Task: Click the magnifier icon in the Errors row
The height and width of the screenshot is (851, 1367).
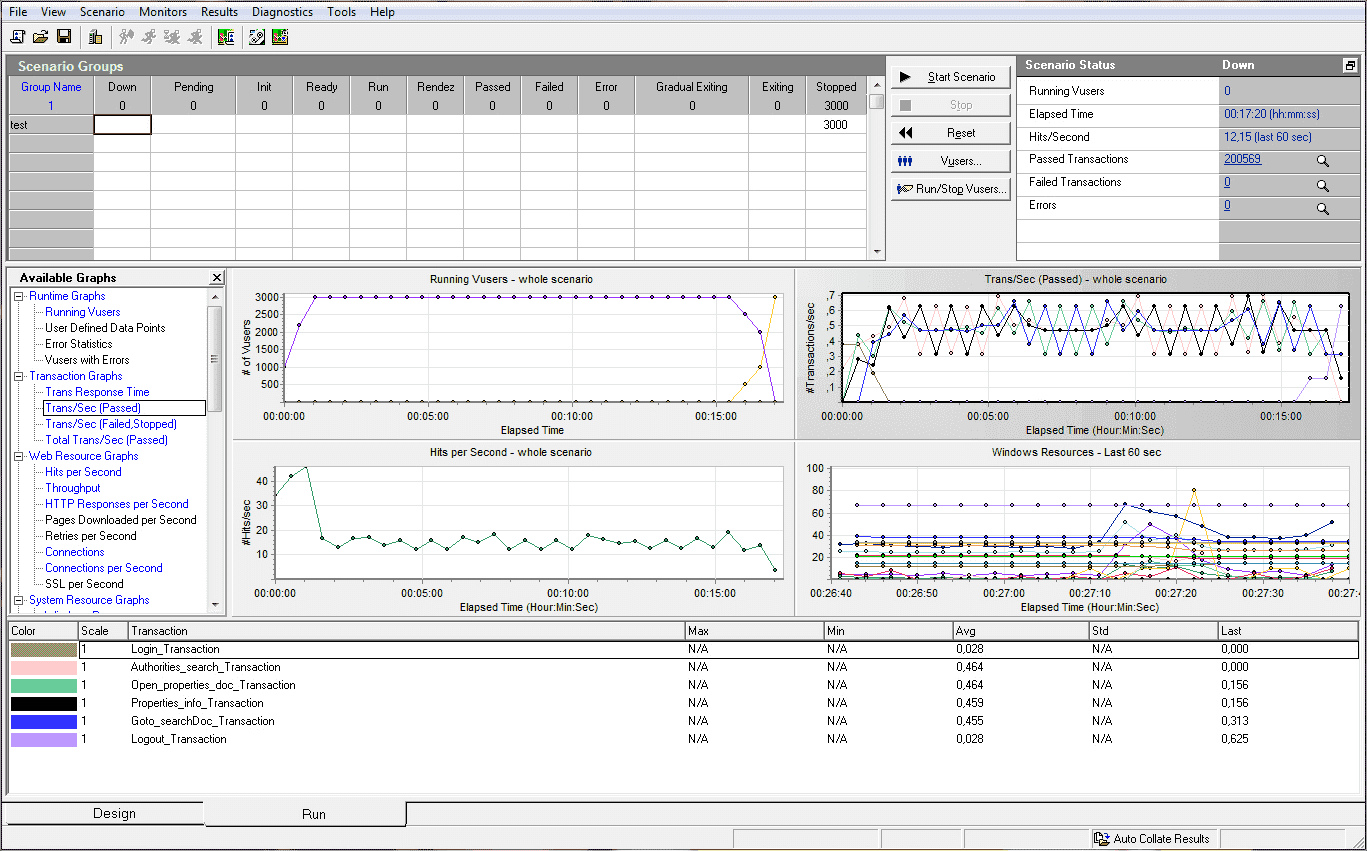Action: [1322, 209]
